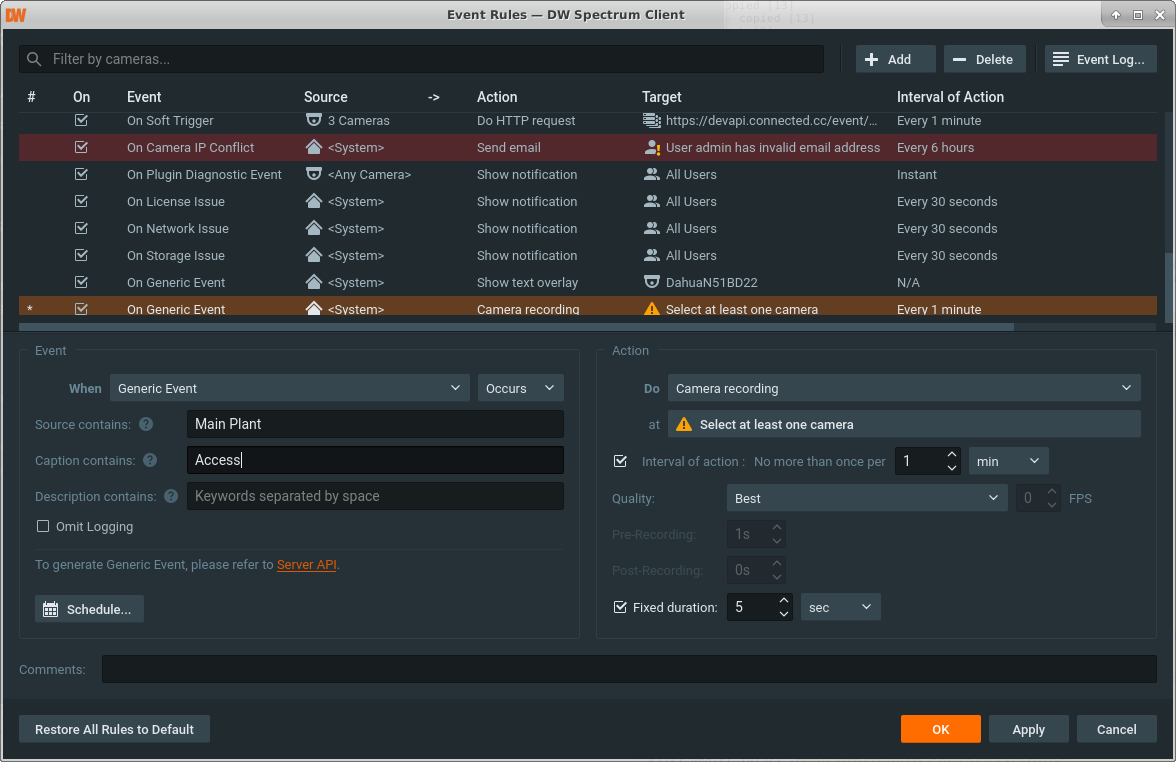Click the help icon beside Description contains
This screenshot has height=762, width=1176.
(x=171, y=496)
